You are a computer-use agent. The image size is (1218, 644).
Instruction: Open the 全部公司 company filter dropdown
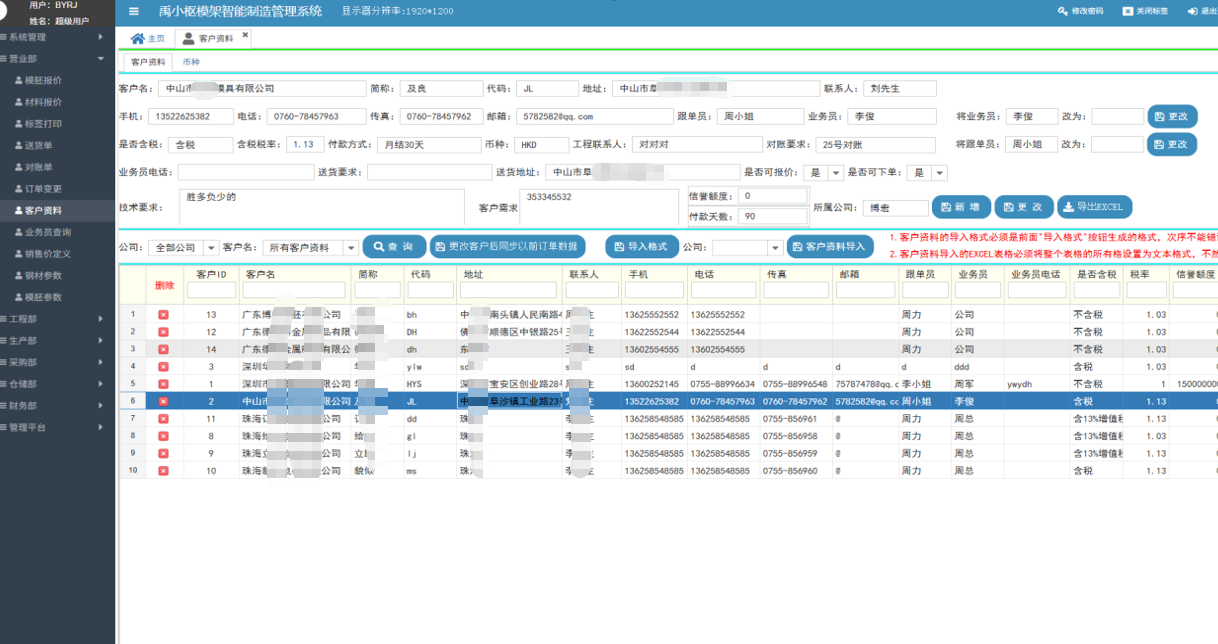[x=211, y=248]
